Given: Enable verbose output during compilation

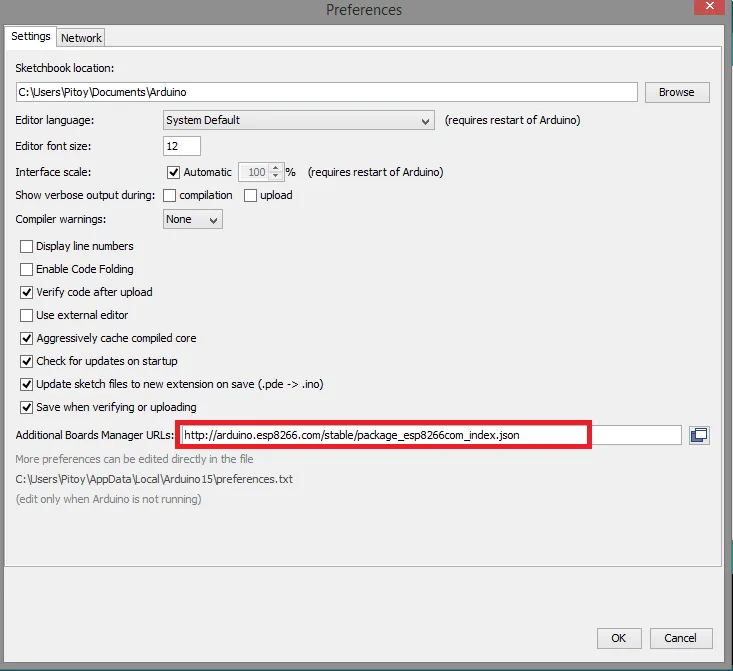Looking at the screenshot, I should (169, 195).
